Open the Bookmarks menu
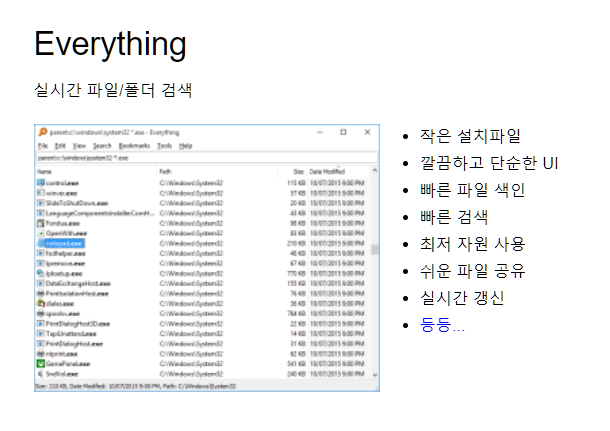The image size is (610, 431). coord(134,146)
